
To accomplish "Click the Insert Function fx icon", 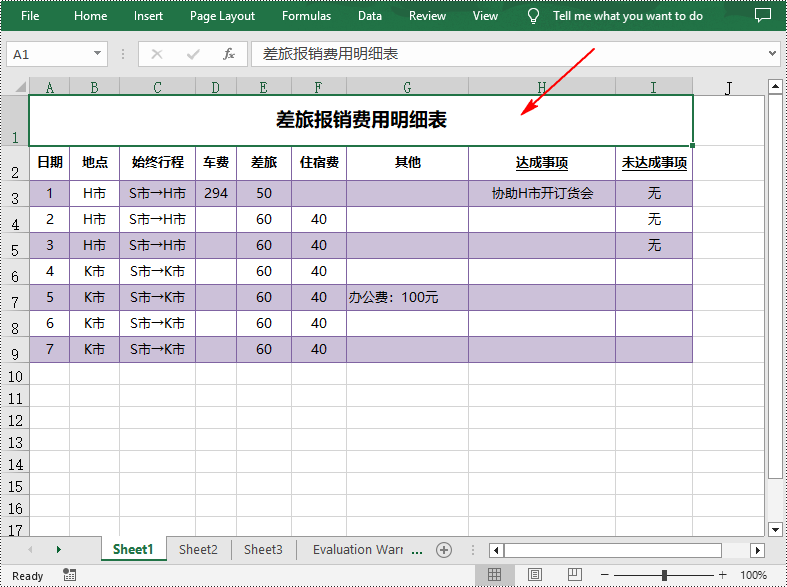I will click(x=229, y=54).
